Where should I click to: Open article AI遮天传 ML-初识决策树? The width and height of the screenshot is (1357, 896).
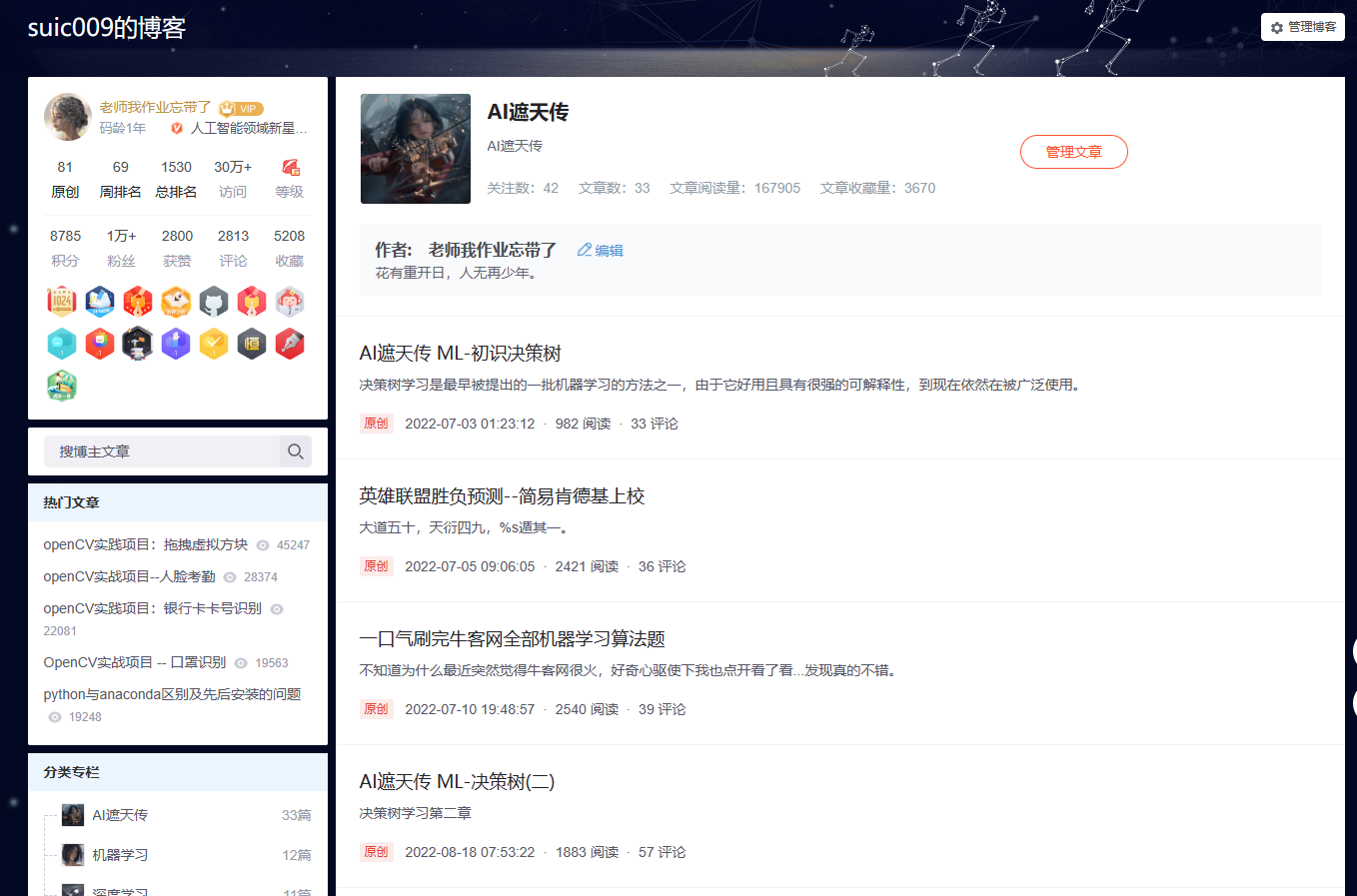coord(460,354)
